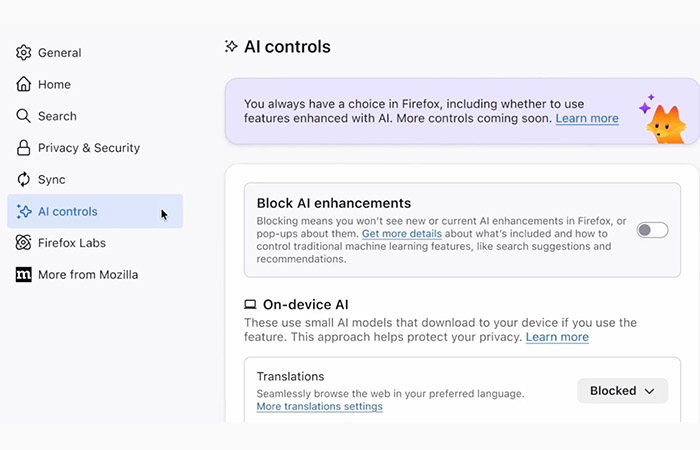Click the Privacy & Security lock icon
Image resolution: width=700 pixels, height=450 pixels.
tap(24, 148)
